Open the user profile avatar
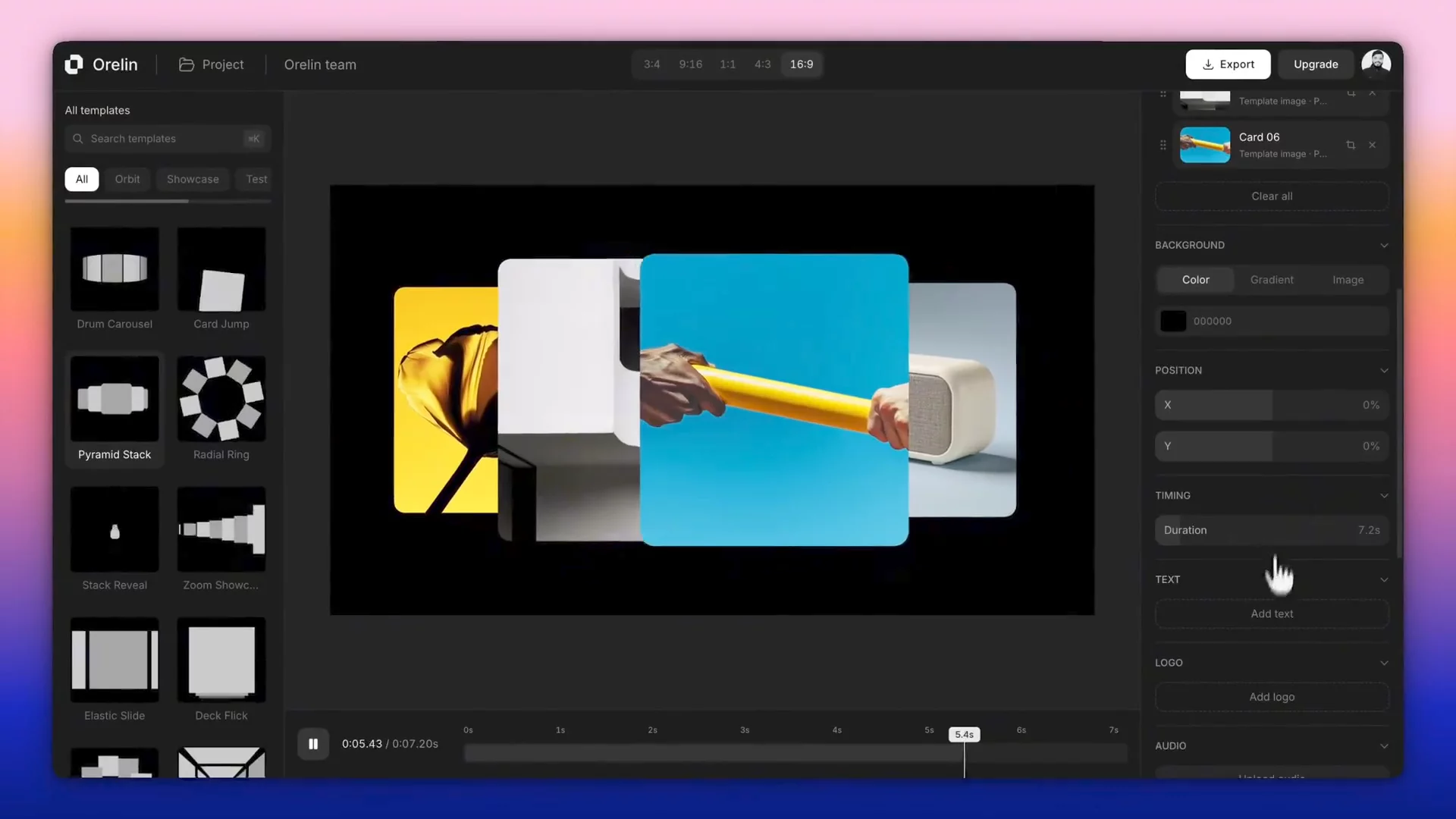 1376,64
